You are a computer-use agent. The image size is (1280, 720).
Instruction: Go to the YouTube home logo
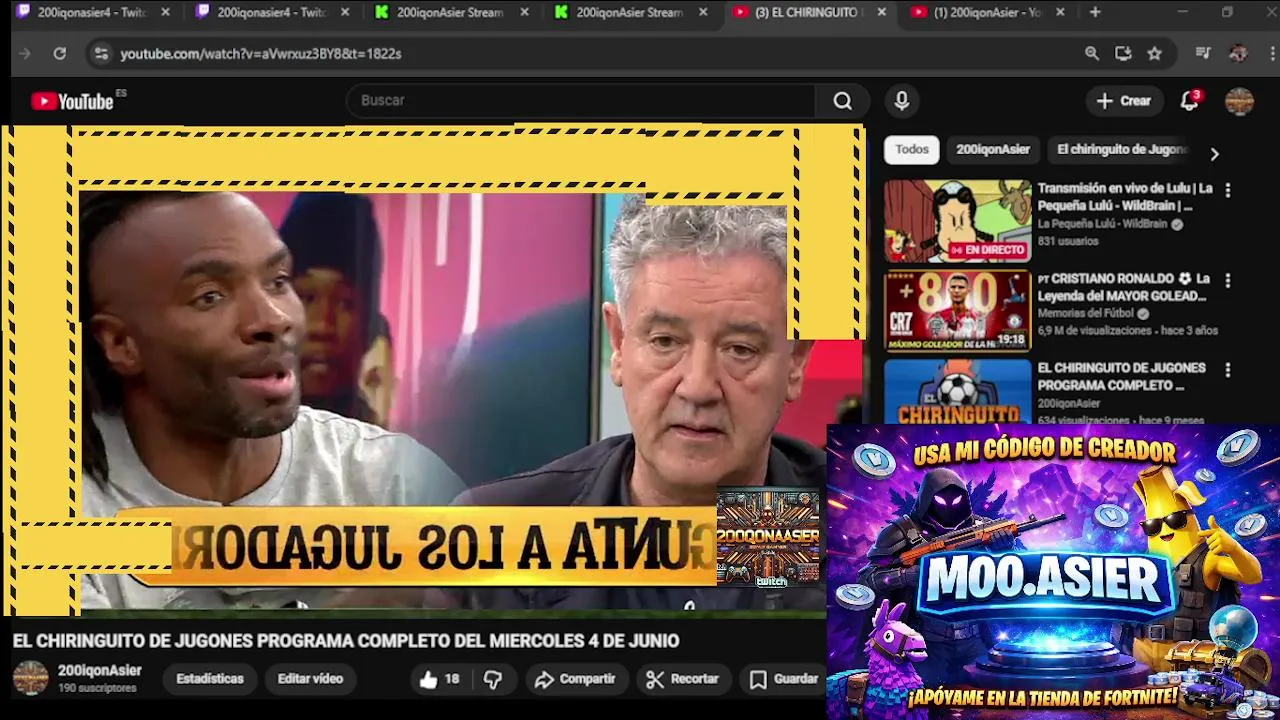[72, 101]
